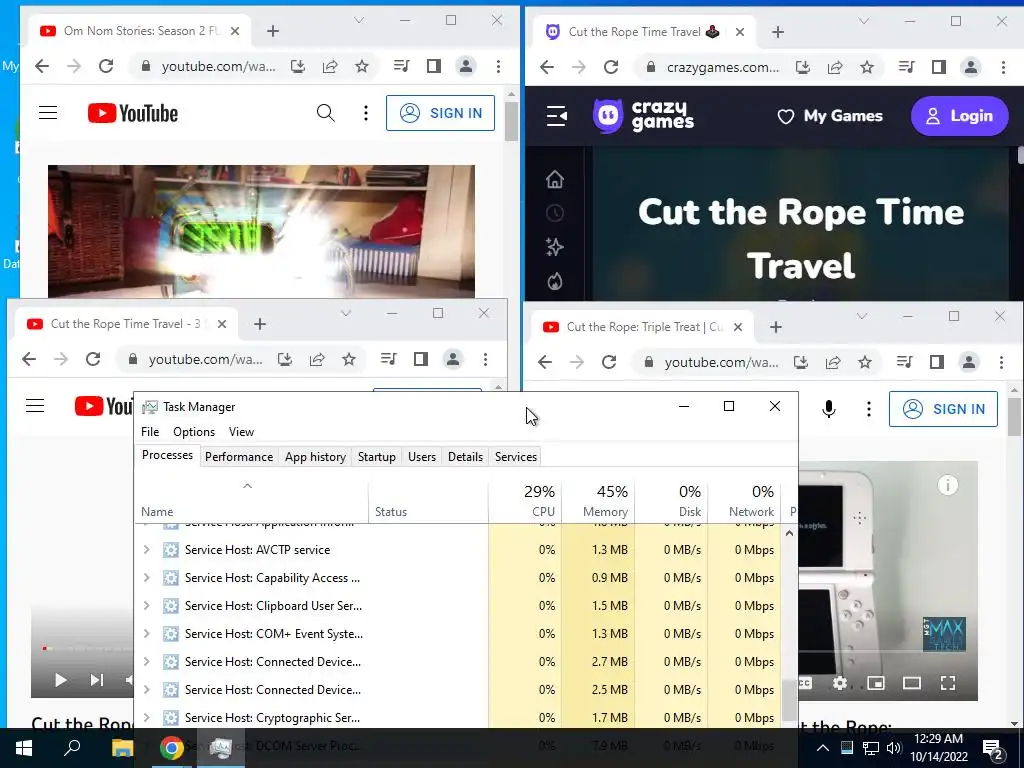Reload the crazygames.com page
1024x768 pixels.
611,67
